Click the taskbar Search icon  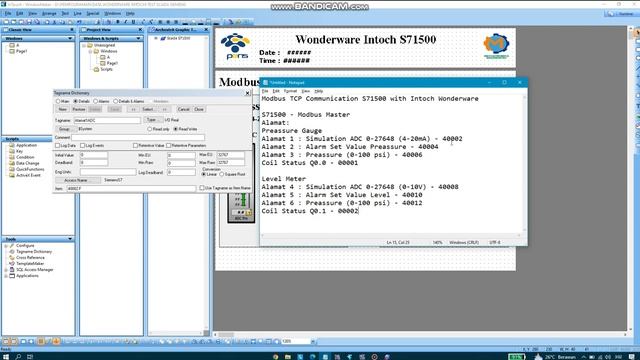[x=18, y=357]
